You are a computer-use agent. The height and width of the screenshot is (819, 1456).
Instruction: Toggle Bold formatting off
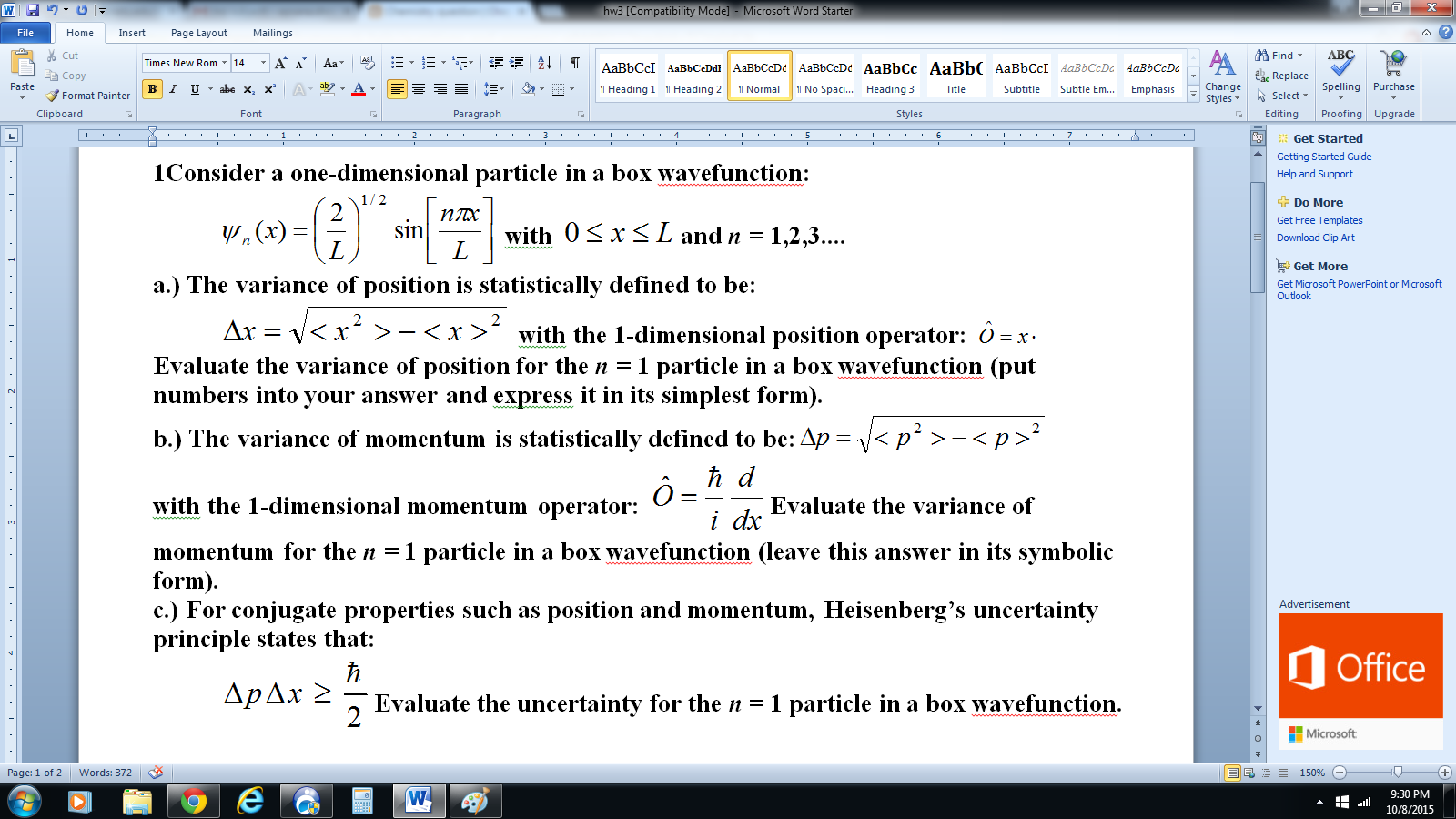click(x=152, y=89)
